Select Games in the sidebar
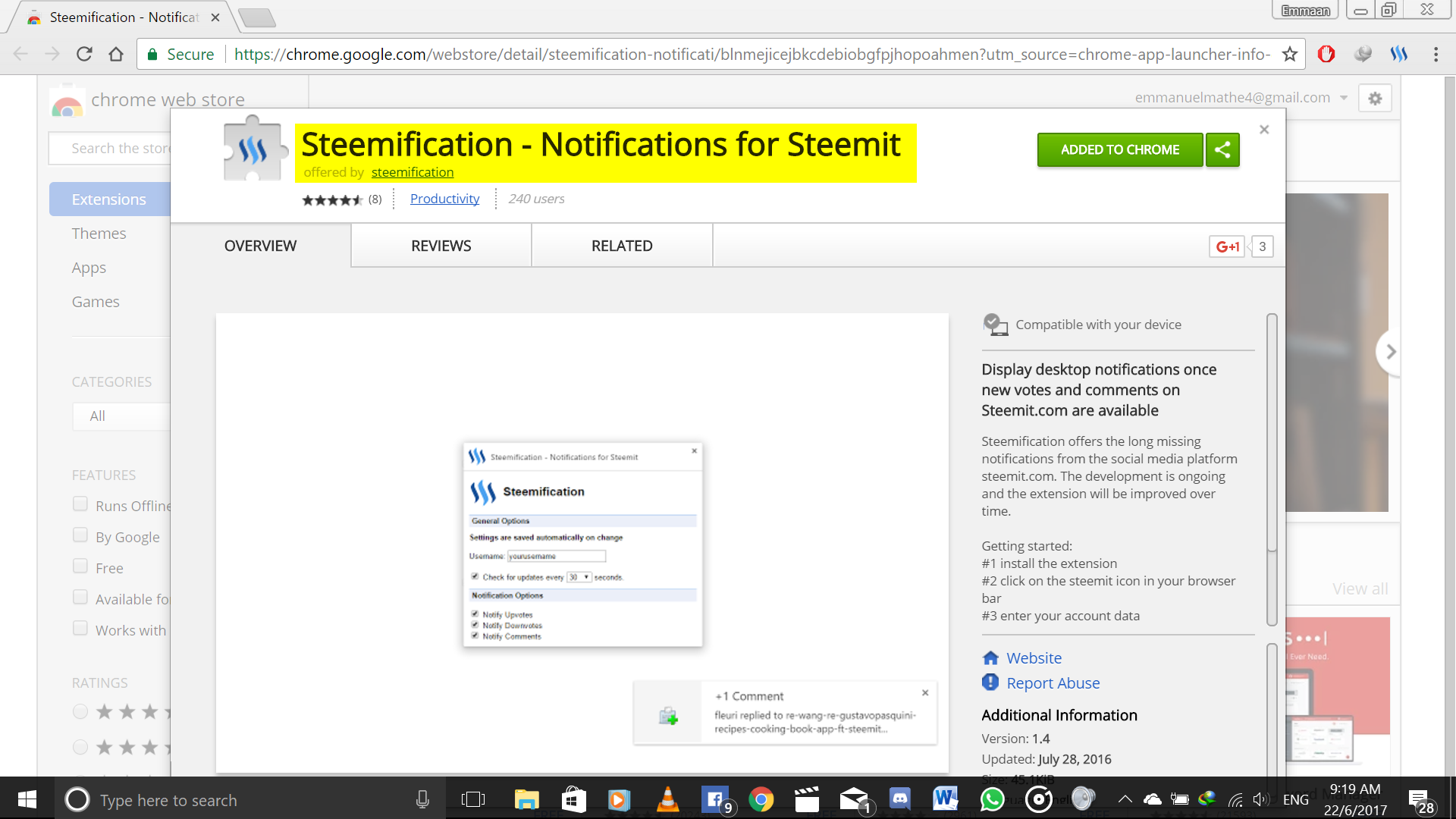1456x819 pixels. (x=96, y=302)
